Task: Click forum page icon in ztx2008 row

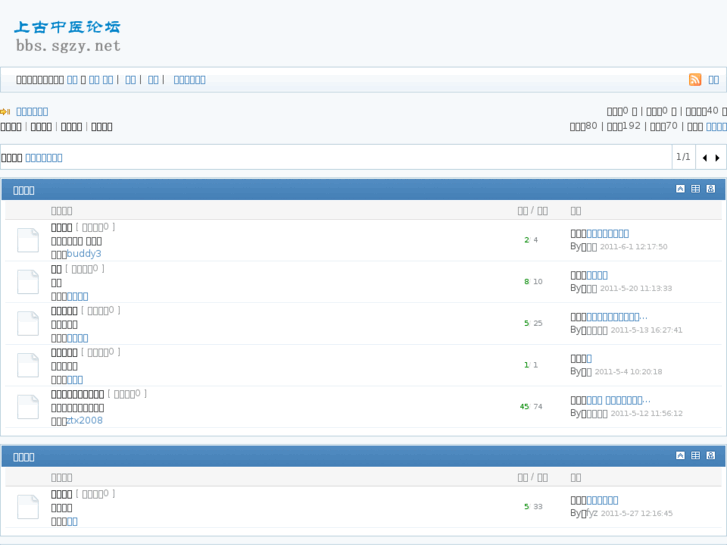Action: [x=28, y=407]
